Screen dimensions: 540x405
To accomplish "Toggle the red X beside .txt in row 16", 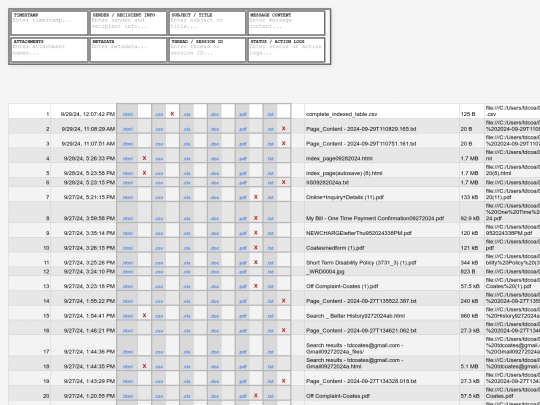I will [283, 330].
